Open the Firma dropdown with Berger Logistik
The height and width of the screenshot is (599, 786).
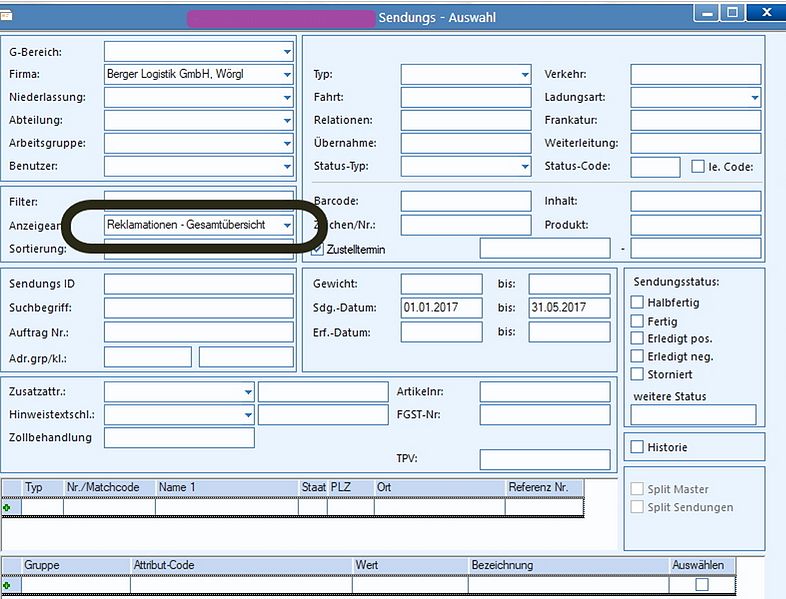(x=287, y=75)
